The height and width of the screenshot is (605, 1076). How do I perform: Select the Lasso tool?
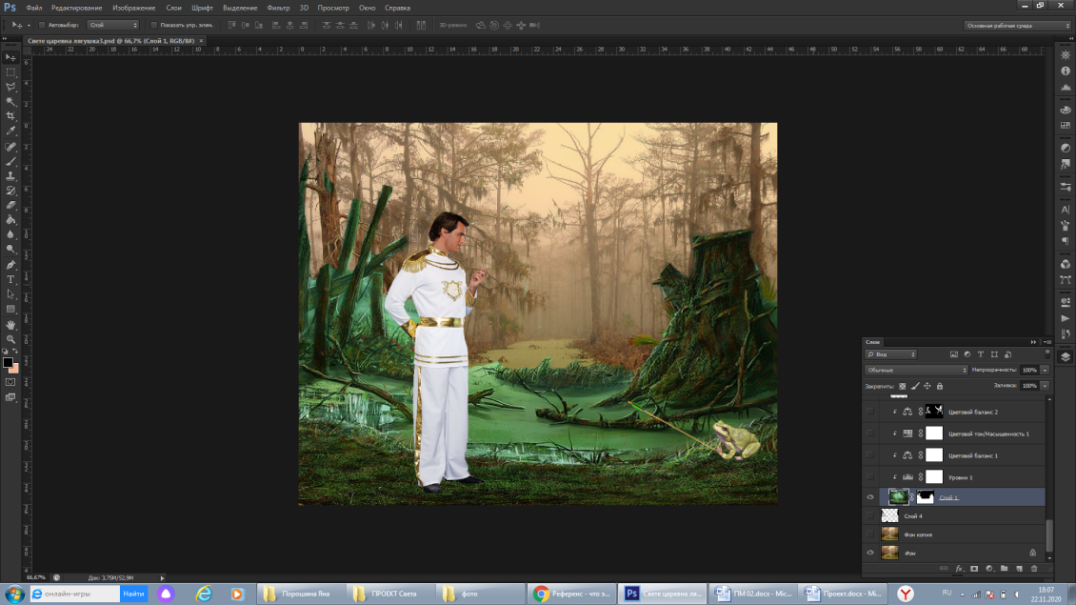coord(11,87)
